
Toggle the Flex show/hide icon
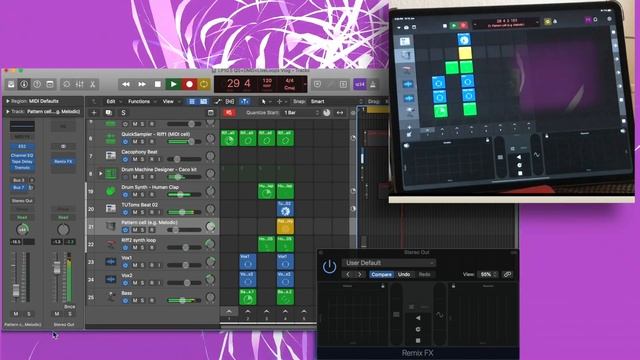230,102
